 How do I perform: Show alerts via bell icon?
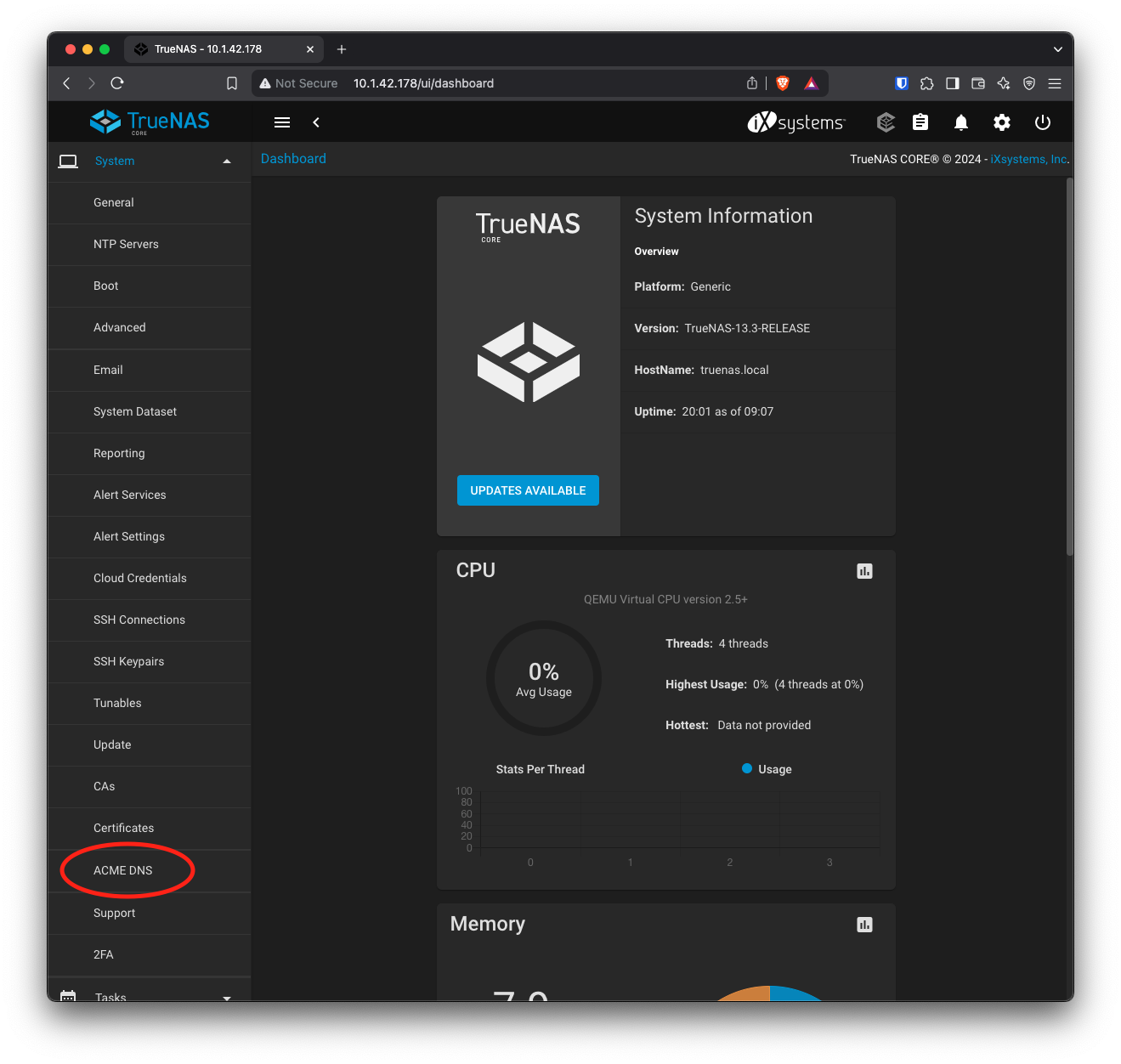[x=961, y=122]
